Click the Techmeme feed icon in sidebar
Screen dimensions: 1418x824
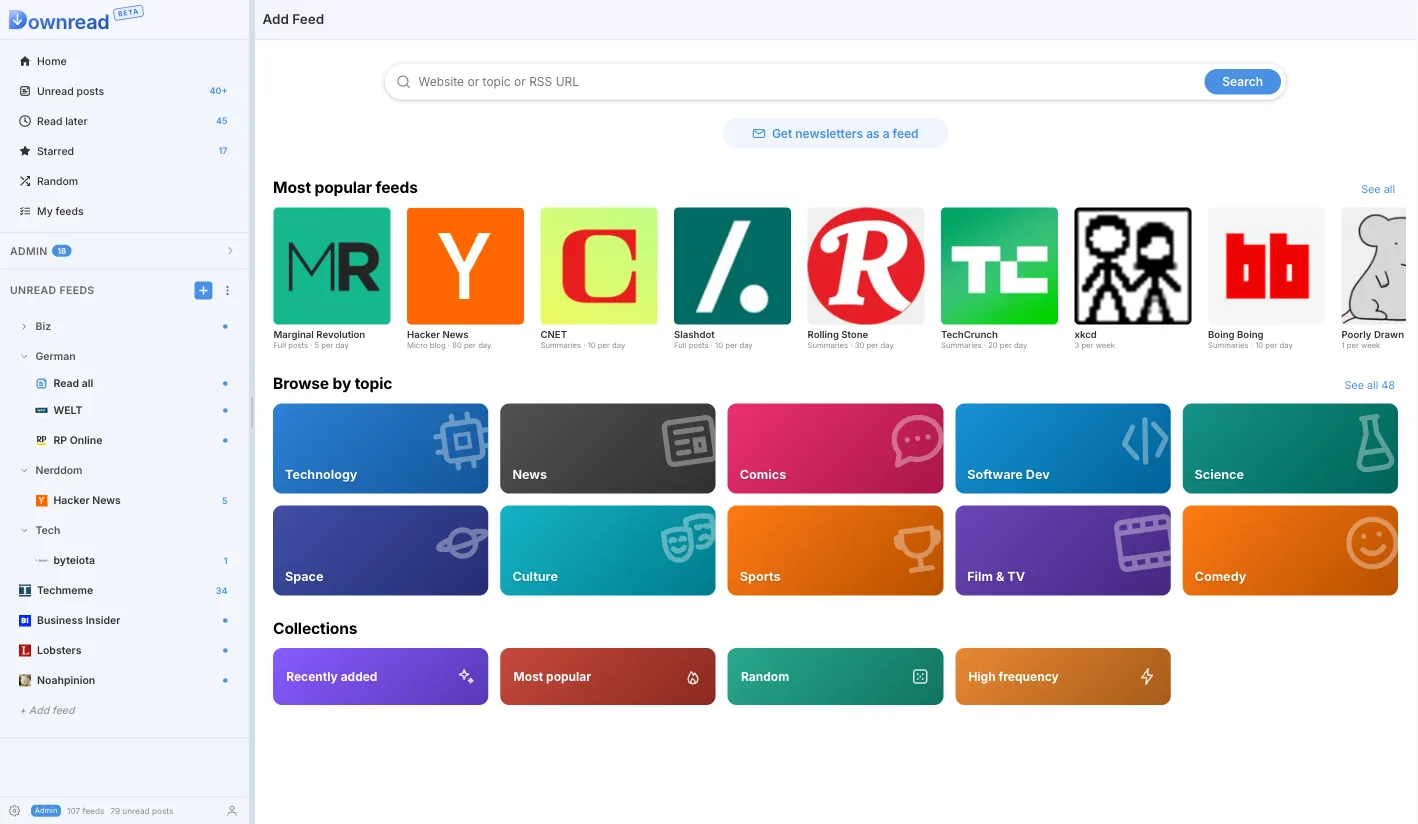(25, 590)
